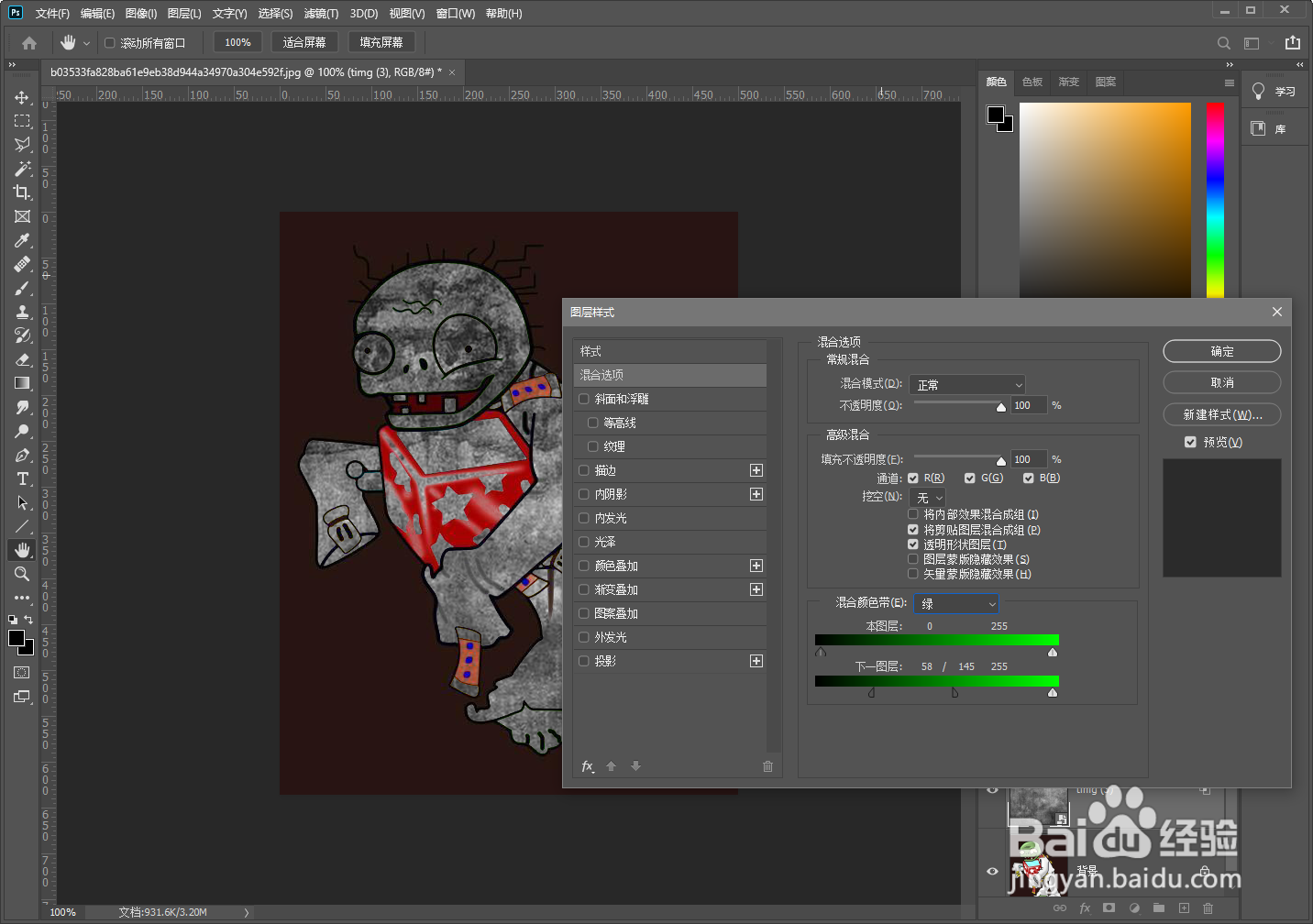Open the 图像(I) menu
The image size is (1313, 924).
point(141,14)
